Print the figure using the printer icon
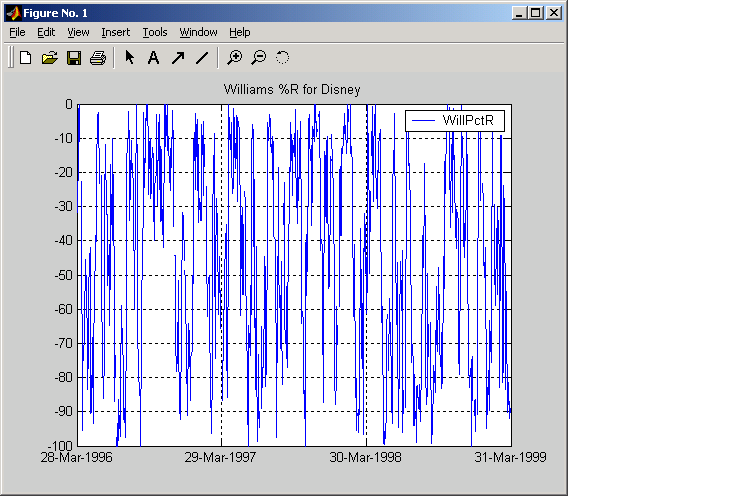The width and height of the screenshot is (740, 501). point(98,58)
